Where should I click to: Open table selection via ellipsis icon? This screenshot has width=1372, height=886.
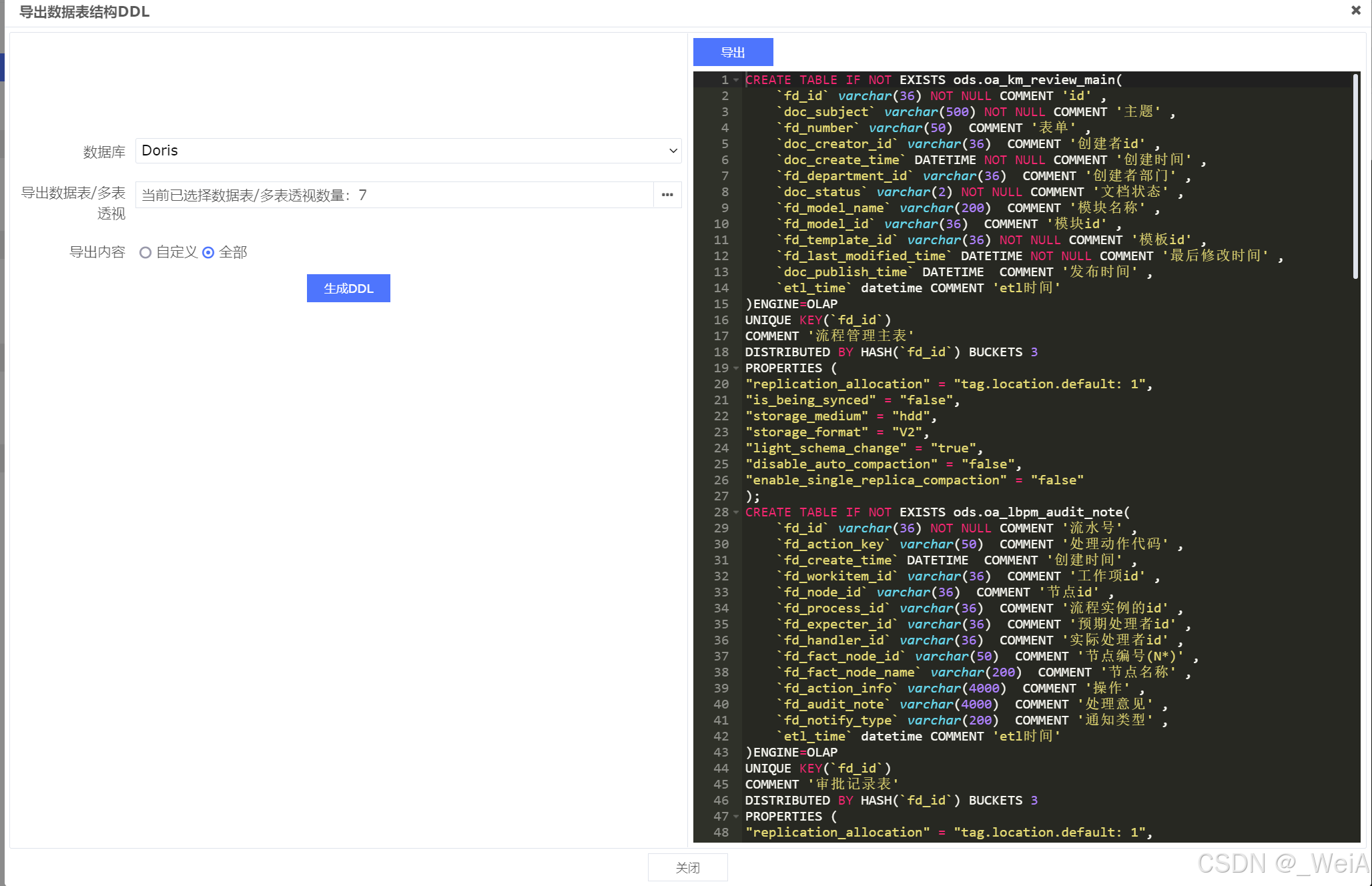pyautogui.click(x=667, y=195)
